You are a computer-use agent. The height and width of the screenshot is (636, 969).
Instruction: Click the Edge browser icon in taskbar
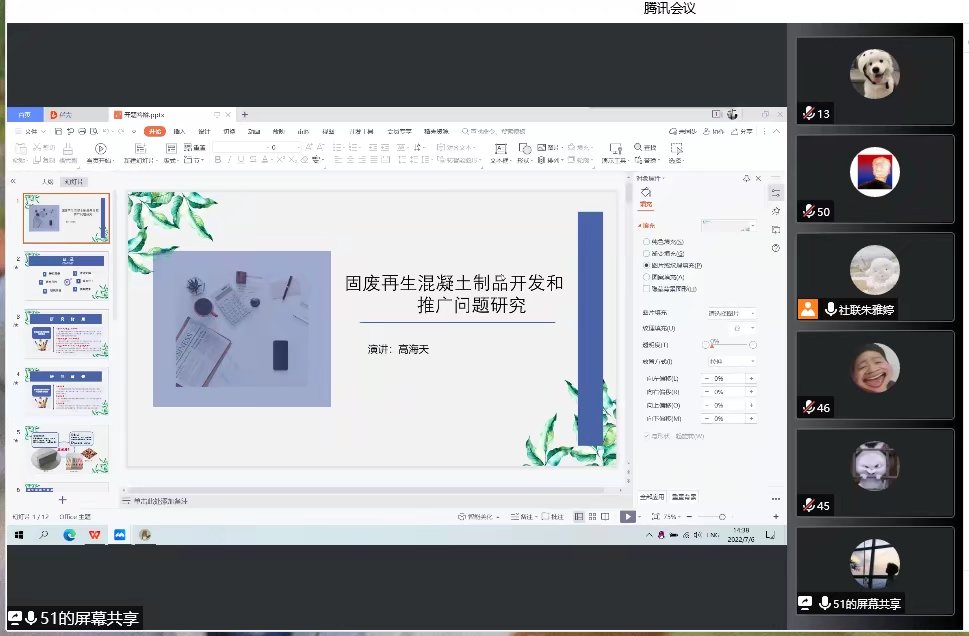click(69, 535)
